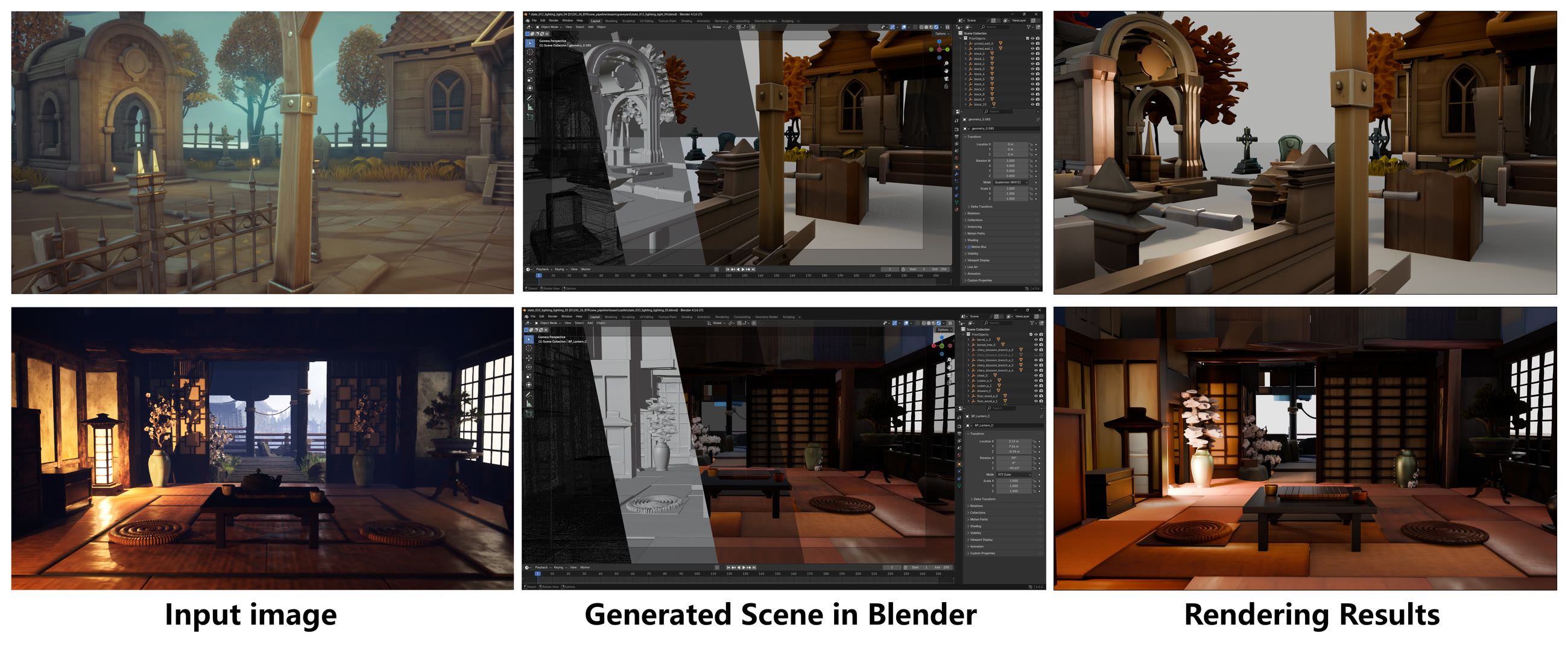Screen dimensions: 1568x645
Task: Click the pan hand gizmo in the castle viewport
Action: 949,367
